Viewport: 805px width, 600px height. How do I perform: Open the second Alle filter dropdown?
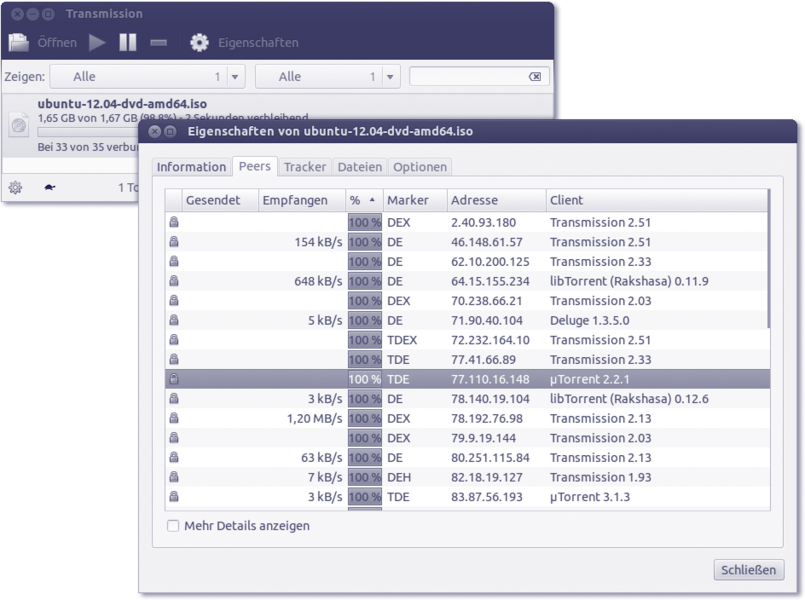pos(327,77)
